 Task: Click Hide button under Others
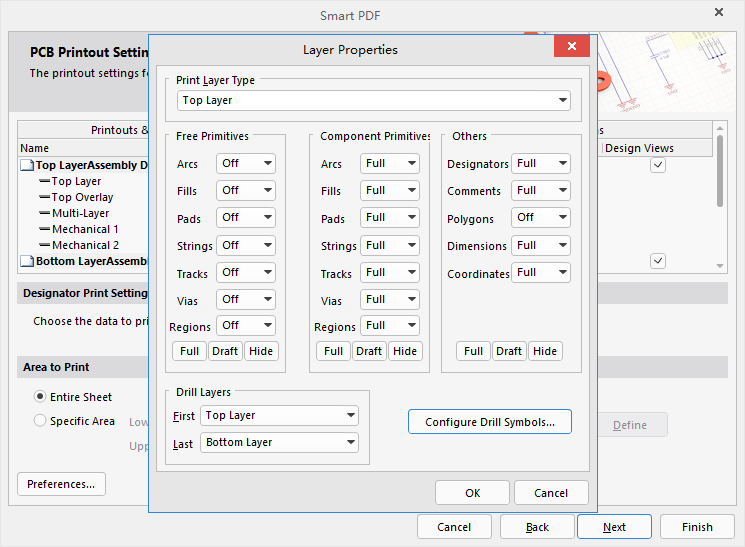click(x=545, y=351)
